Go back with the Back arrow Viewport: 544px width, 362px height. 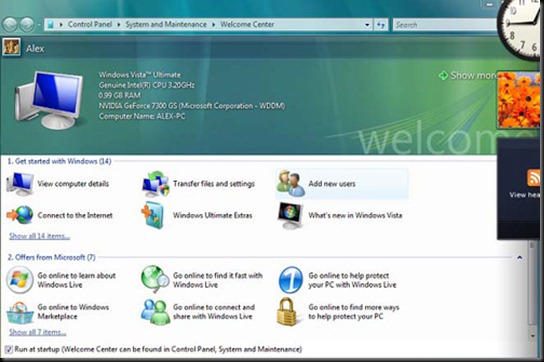point(10,25)
